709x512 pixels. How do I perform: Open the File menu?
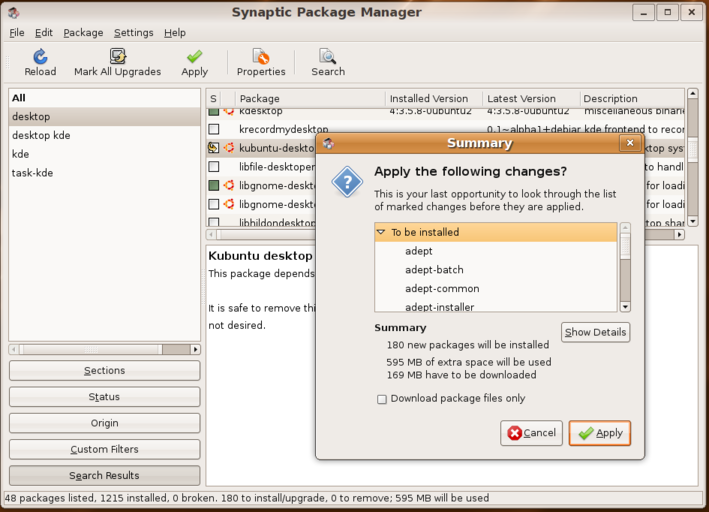[x=17, y=33]
